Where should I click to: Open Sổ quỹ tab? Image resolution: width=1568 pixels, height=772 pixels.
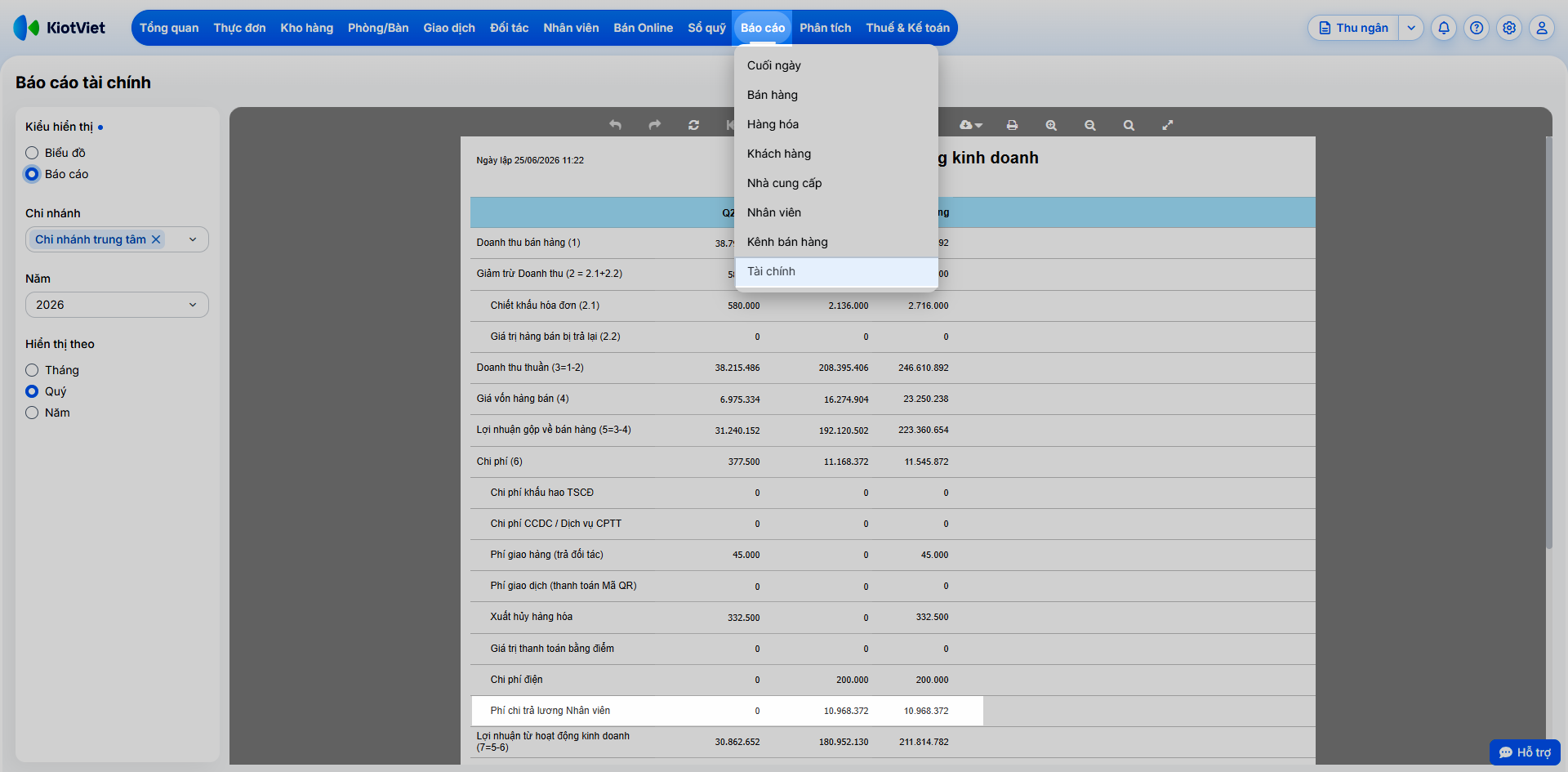click(x=706, y=28)
